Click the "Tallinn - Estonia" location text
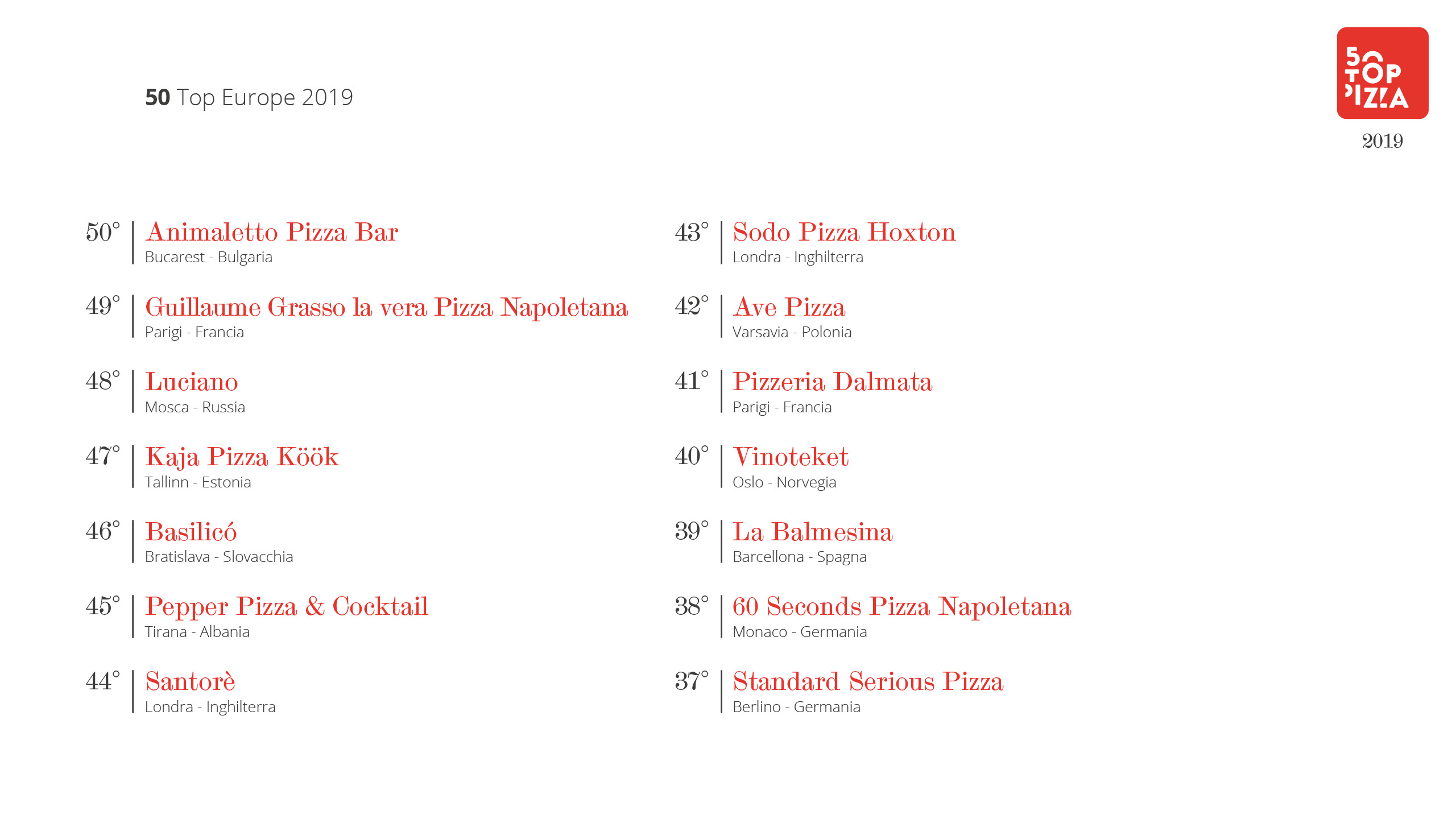 (198, 482)
